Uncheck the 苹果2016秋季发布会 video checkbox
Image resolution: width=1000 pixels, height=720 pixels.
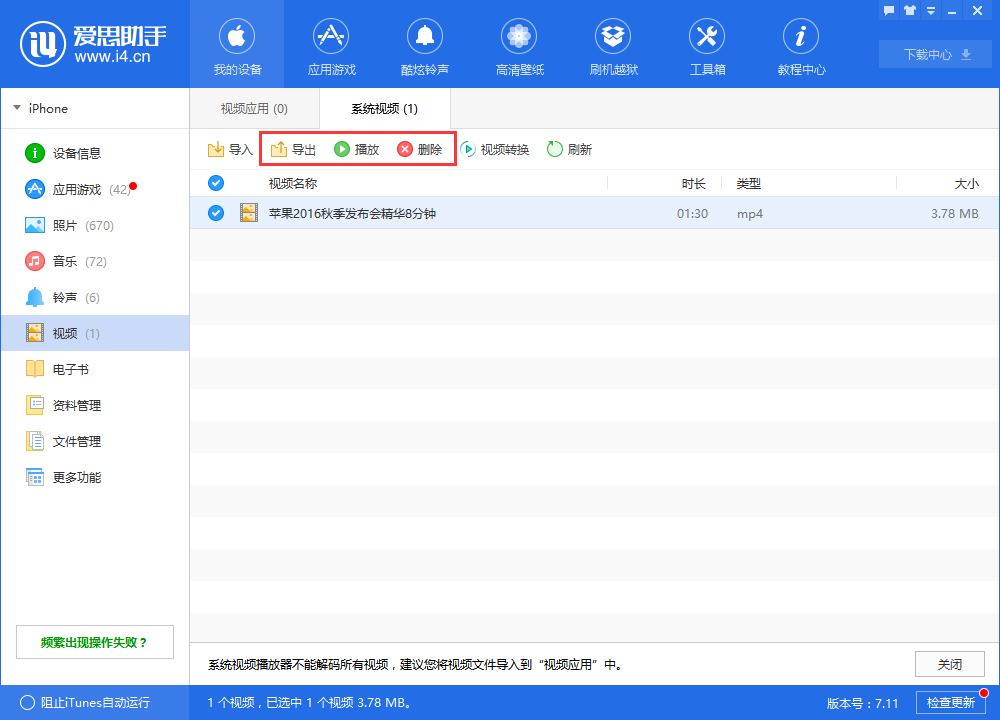tap(216, 213)
